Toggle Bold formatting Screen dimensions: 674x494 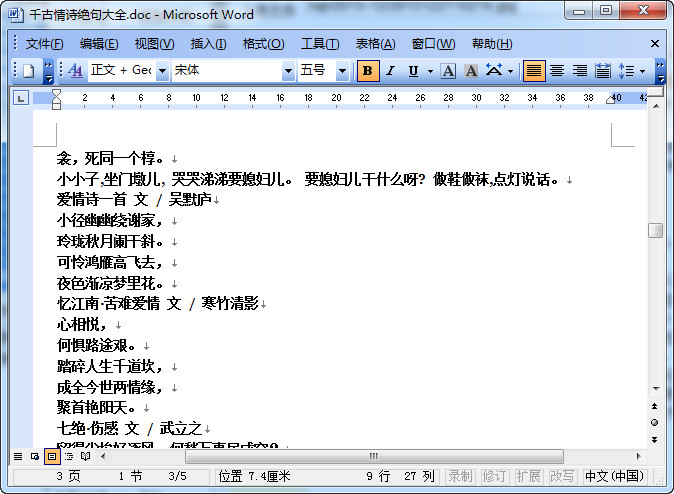point(368,71)
